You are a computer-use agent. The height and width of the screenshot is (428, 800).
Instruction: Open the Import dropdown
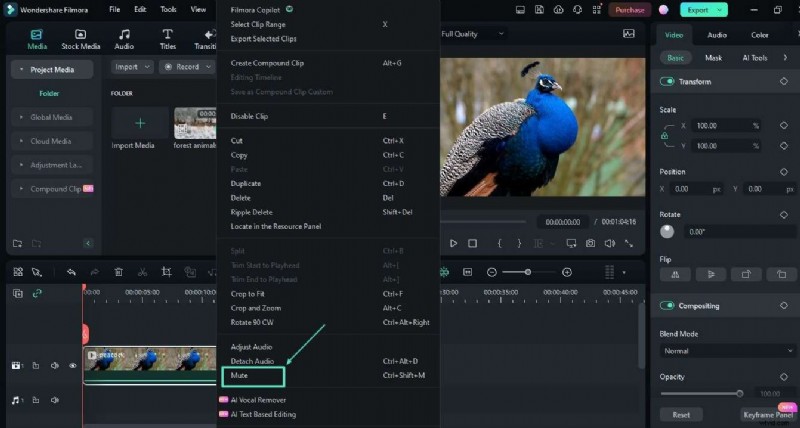[132, 67]
